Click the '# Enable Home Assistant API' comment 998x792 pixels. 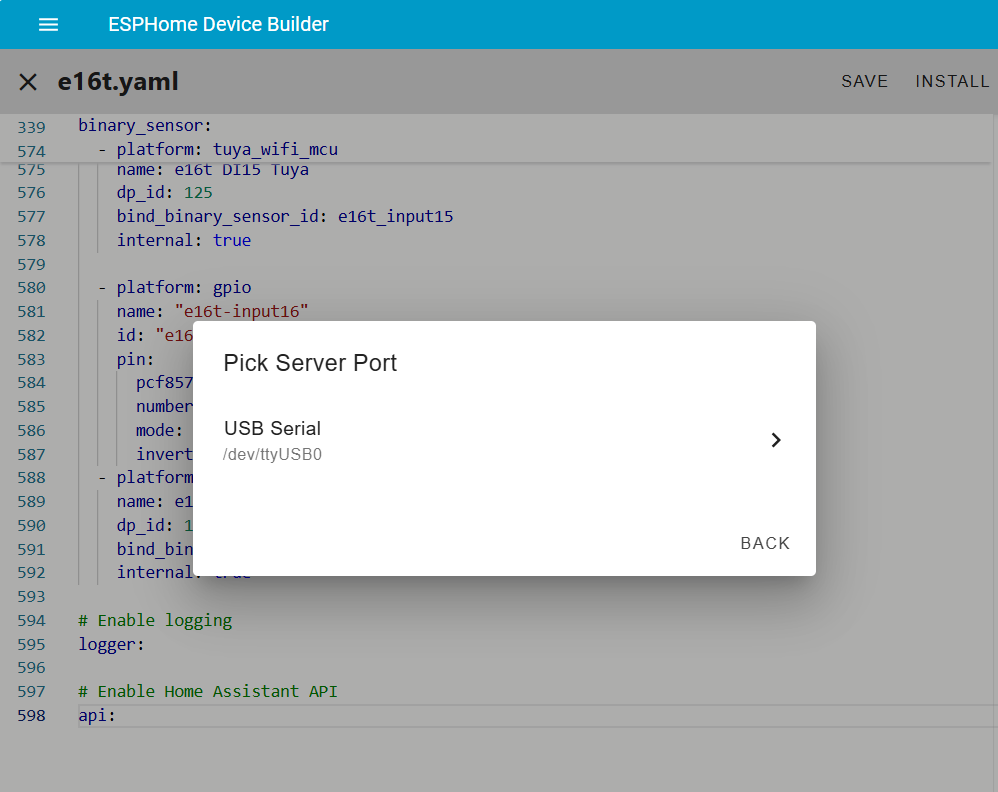[208, 692]
